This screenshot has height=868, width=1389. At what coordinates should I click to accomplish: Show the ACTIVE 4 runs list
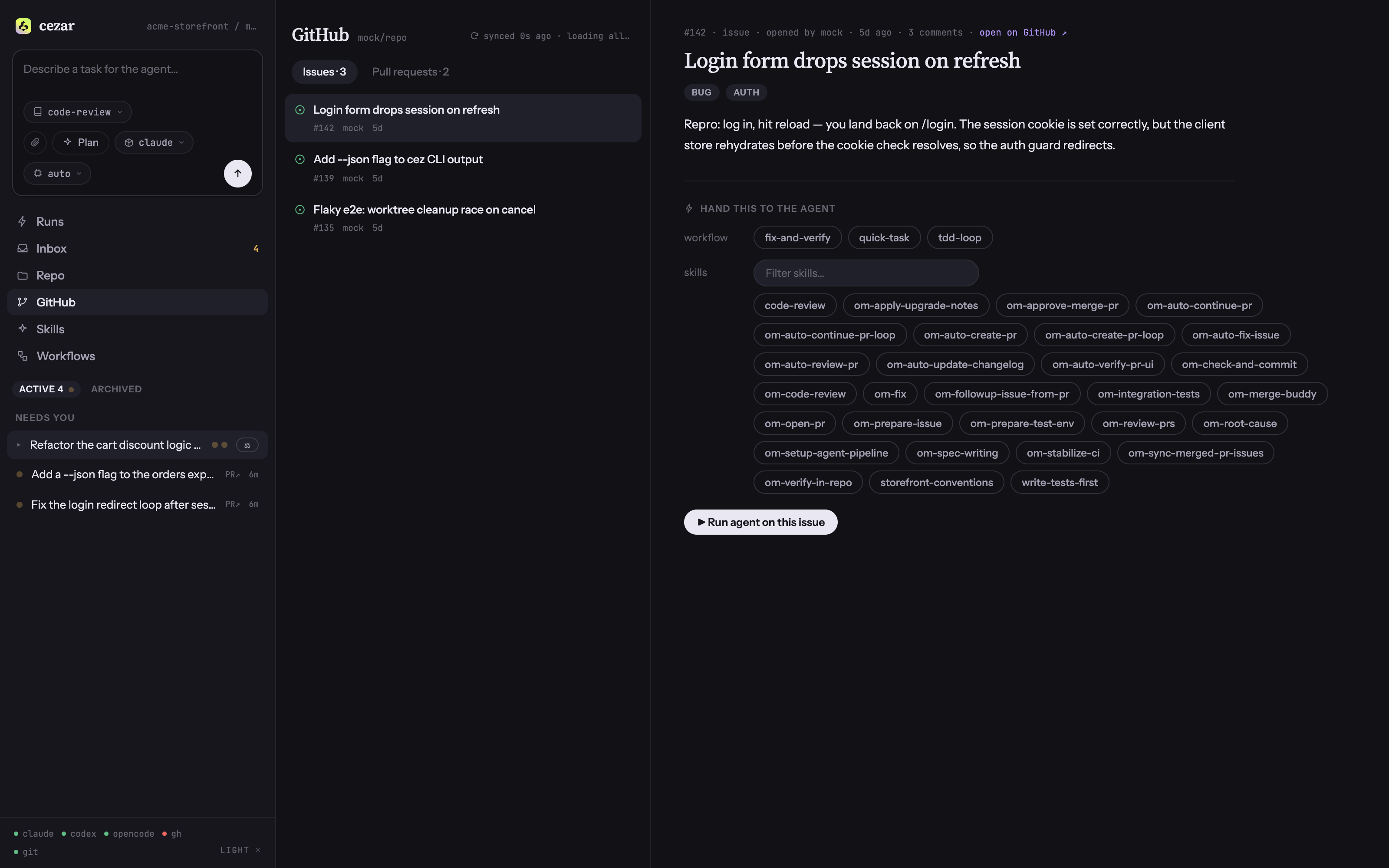pyautogui.click(x=46, y=389)
